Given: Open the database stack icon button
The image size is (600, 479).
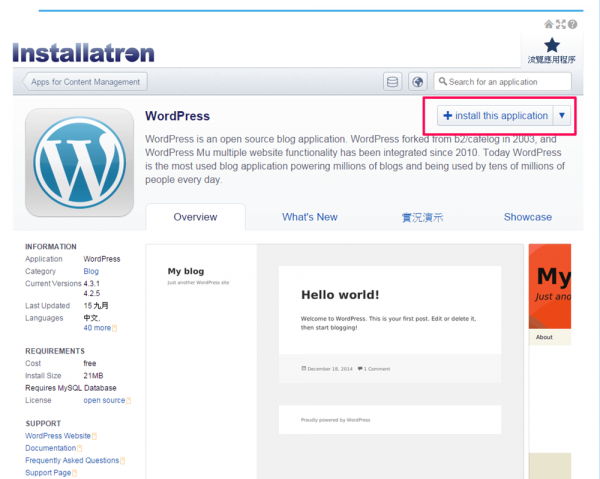Looking at the screenshot, I should [393, 82].
